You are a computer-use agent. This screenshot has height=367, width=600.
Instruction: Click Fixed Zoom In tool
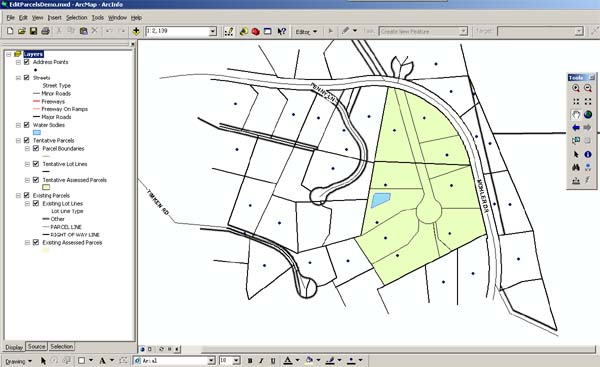(x=576, y=101)
